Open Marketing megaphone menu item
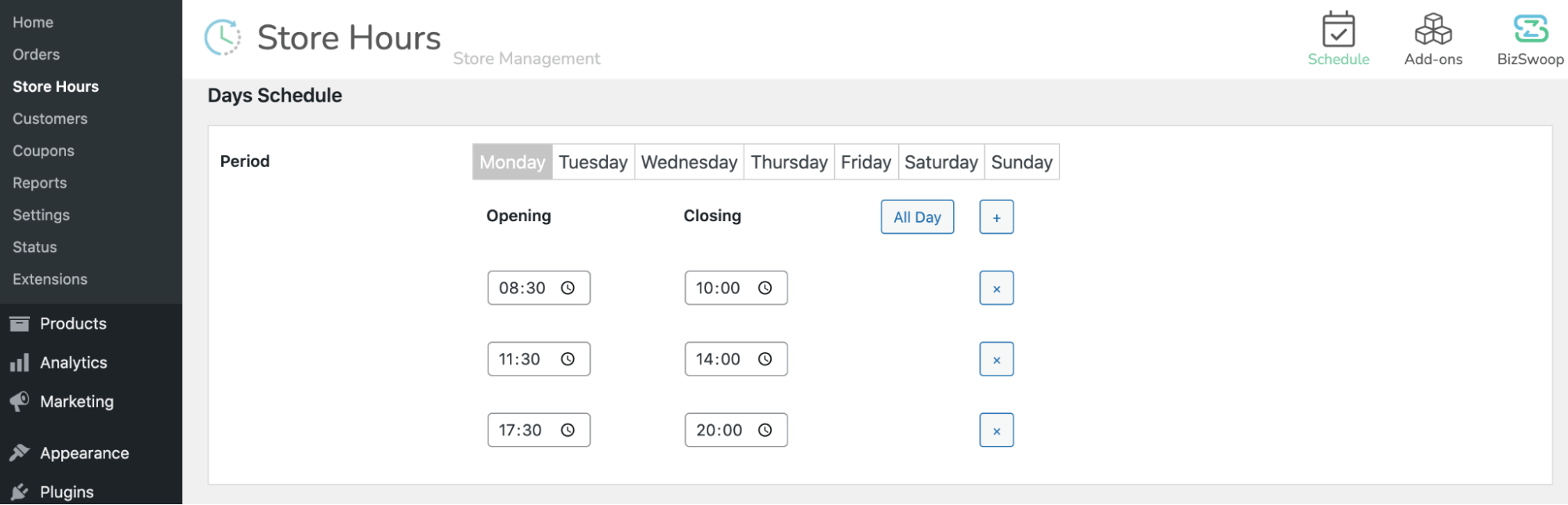The image size is (1568, 505). (76, 401)
